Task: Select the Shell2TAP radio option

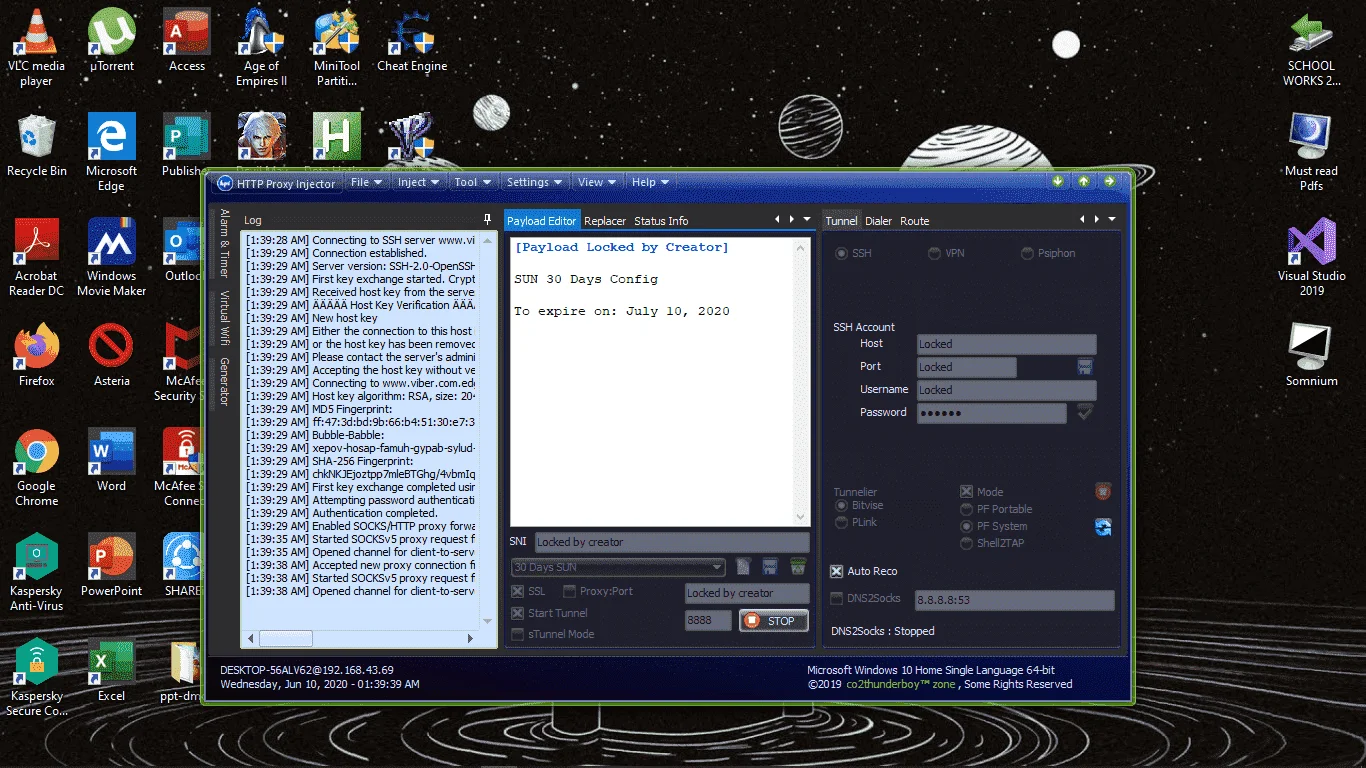Action: [966, 543]
